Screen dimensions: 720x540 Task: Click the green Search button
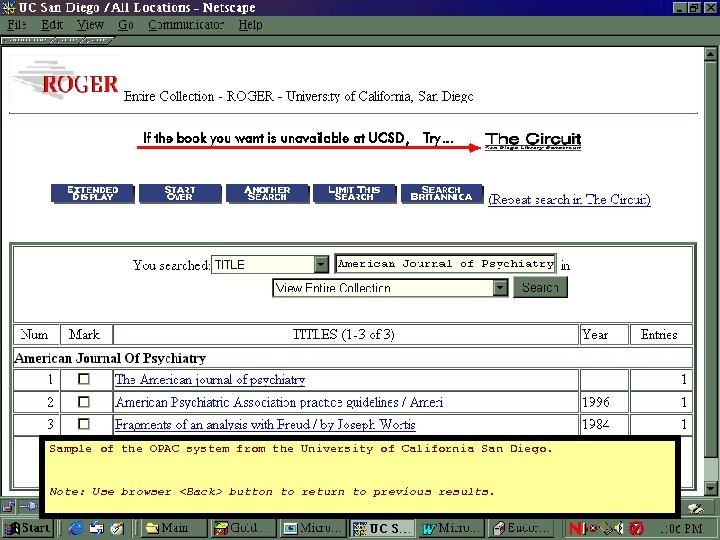pyautogui.click(x=540, y=287)
